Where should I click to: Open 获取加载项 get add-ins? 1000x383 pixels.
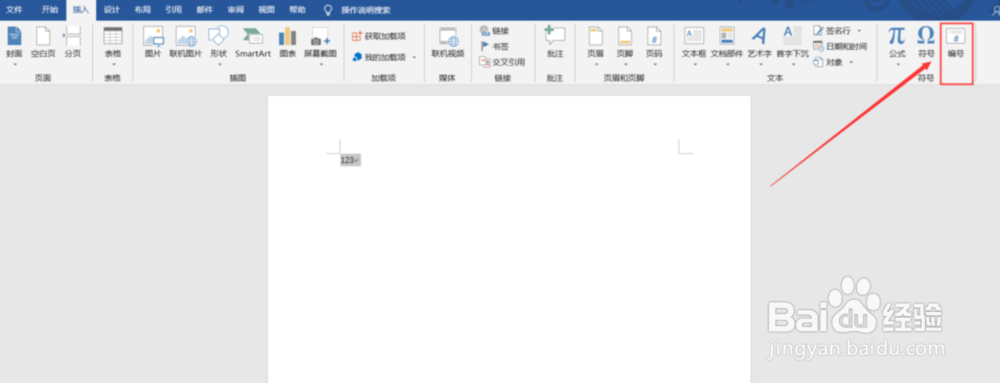tap(379, 36)
